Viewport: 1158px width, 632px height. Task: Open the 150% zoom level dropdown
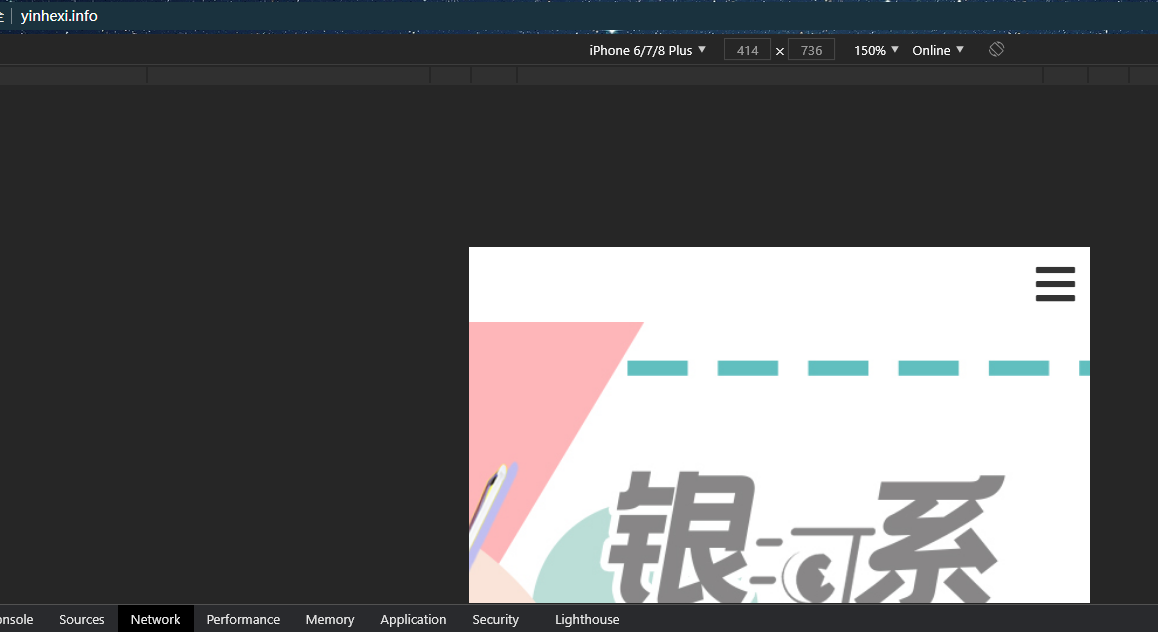click(874, 49)
